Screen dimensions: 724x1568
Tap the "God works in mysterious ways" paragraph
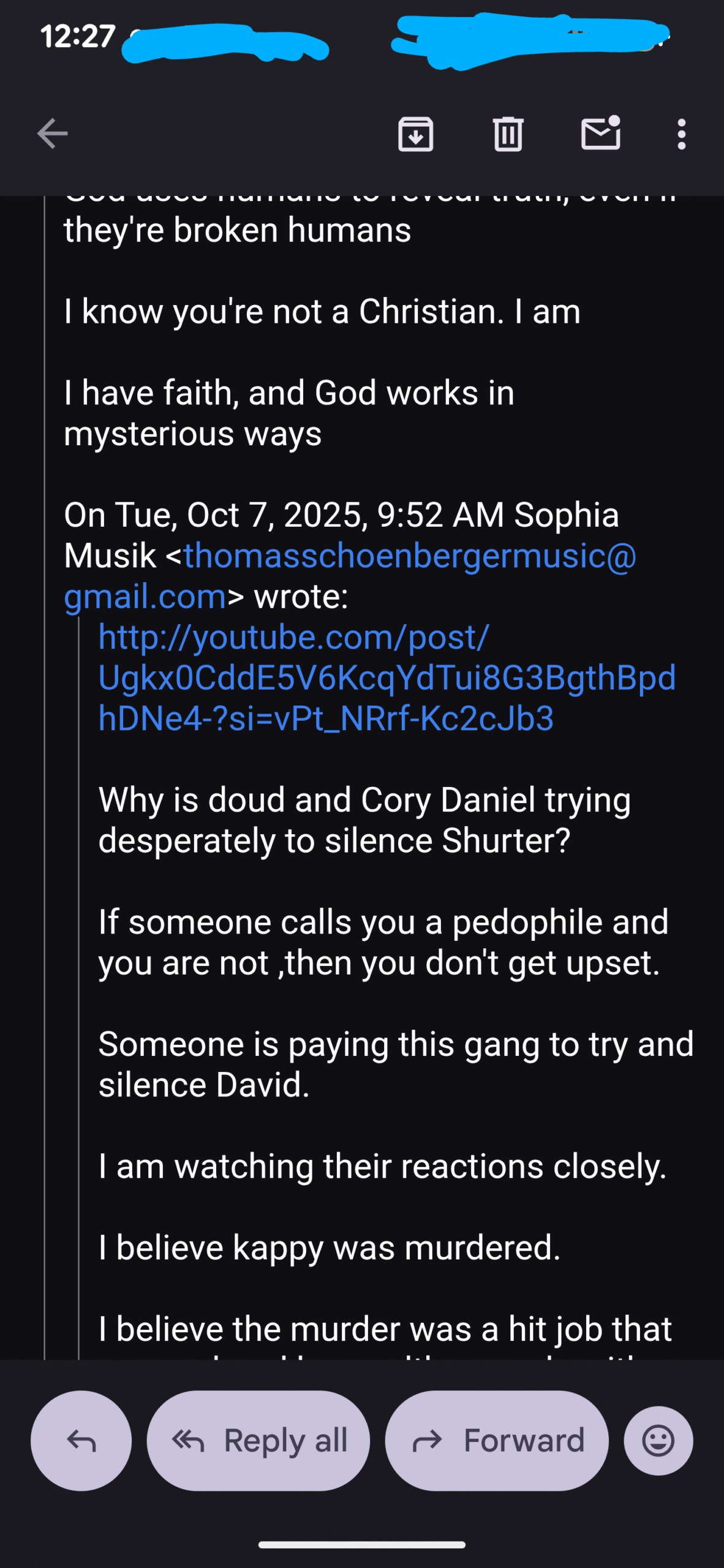pyautogui.click(x=289, y=413)
